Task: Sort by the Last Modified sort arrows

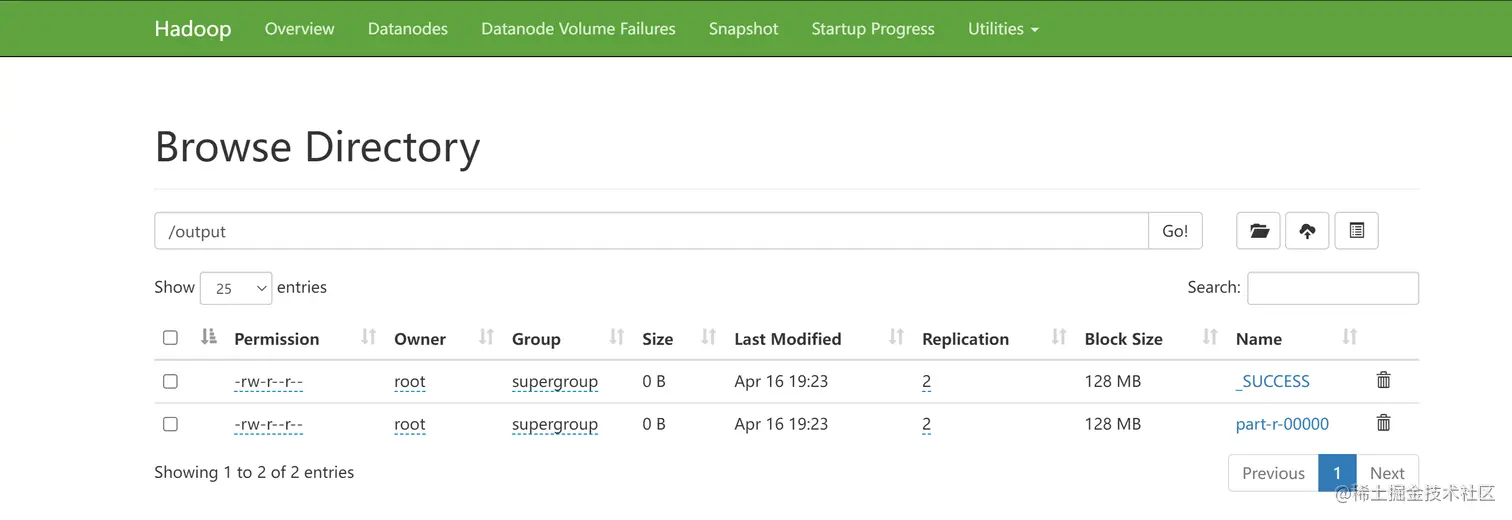Action: pyautogui.click(x=896, y=338)
